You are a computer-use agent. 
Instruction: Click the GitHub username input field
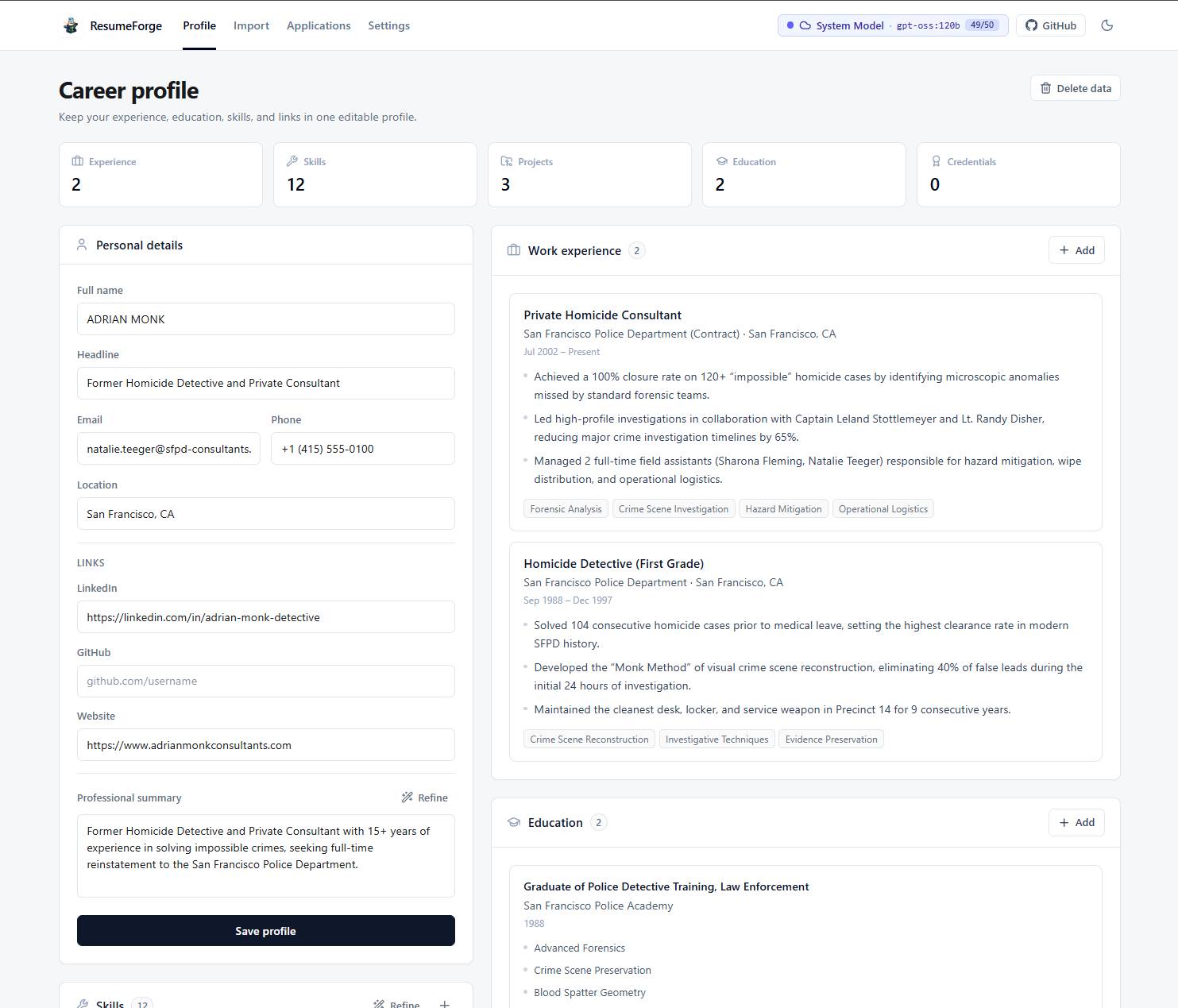click(265, 681)
